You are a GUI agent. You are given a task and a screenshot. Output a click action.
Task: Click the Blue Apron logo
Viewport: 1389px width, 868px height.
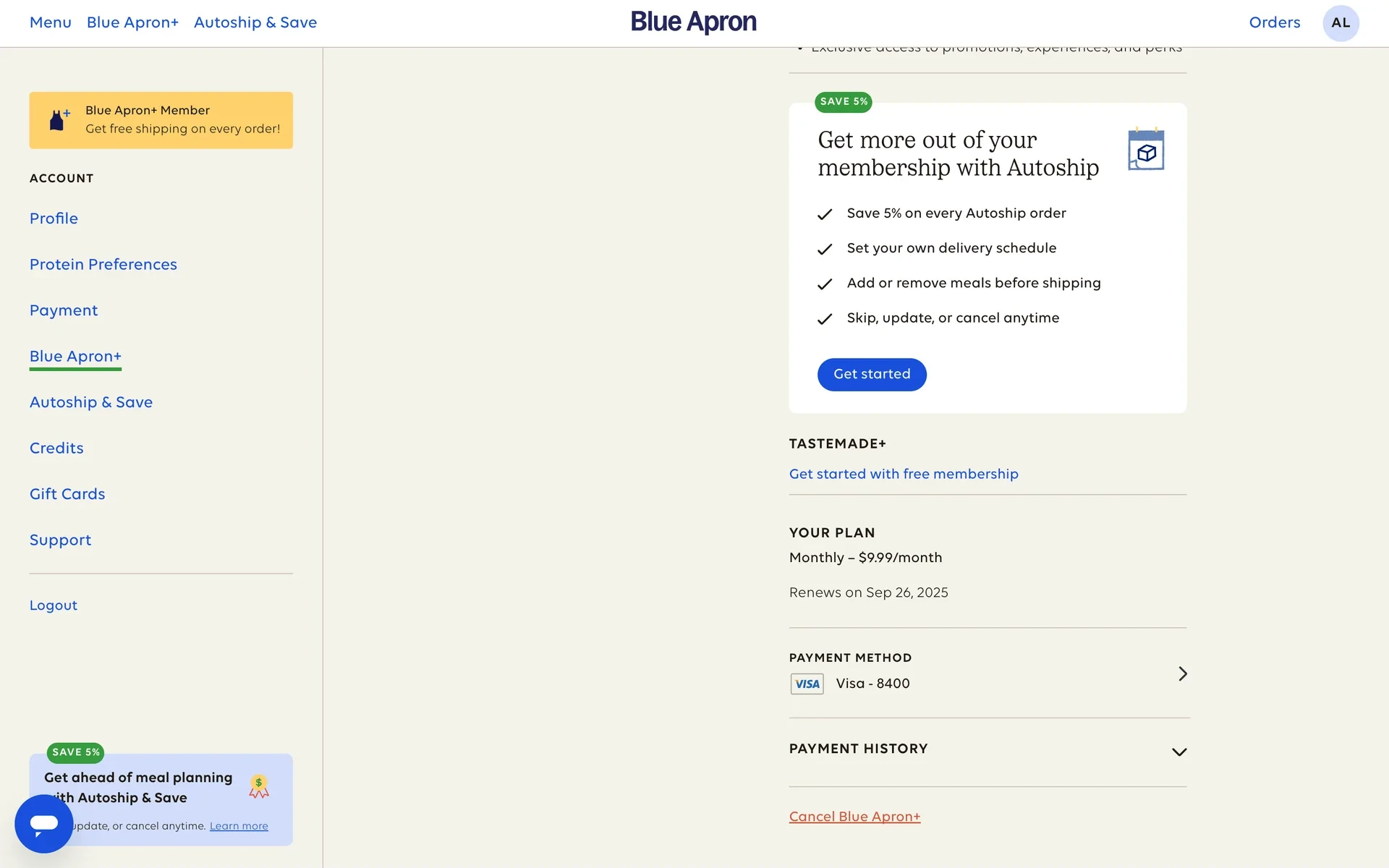[693, 22]
